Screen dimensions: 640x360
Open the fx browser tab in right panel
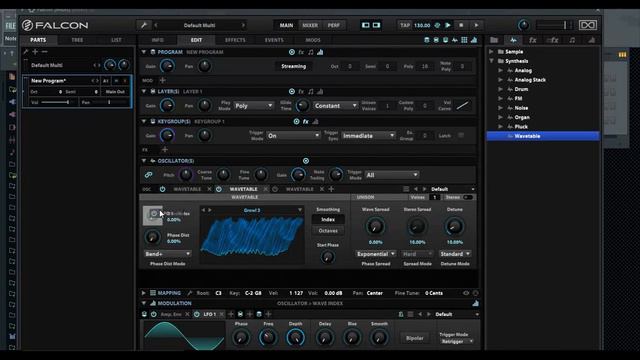point(533,40)
